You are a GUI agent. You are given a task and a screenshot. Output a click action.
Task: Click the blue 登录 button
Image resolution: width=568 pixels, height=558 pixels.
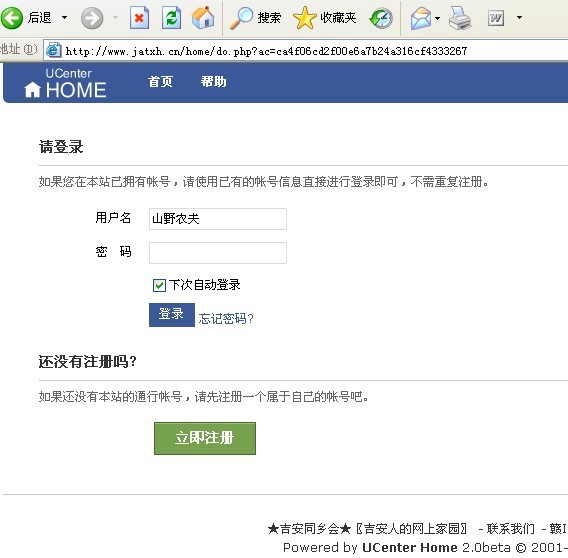[172, 315]
